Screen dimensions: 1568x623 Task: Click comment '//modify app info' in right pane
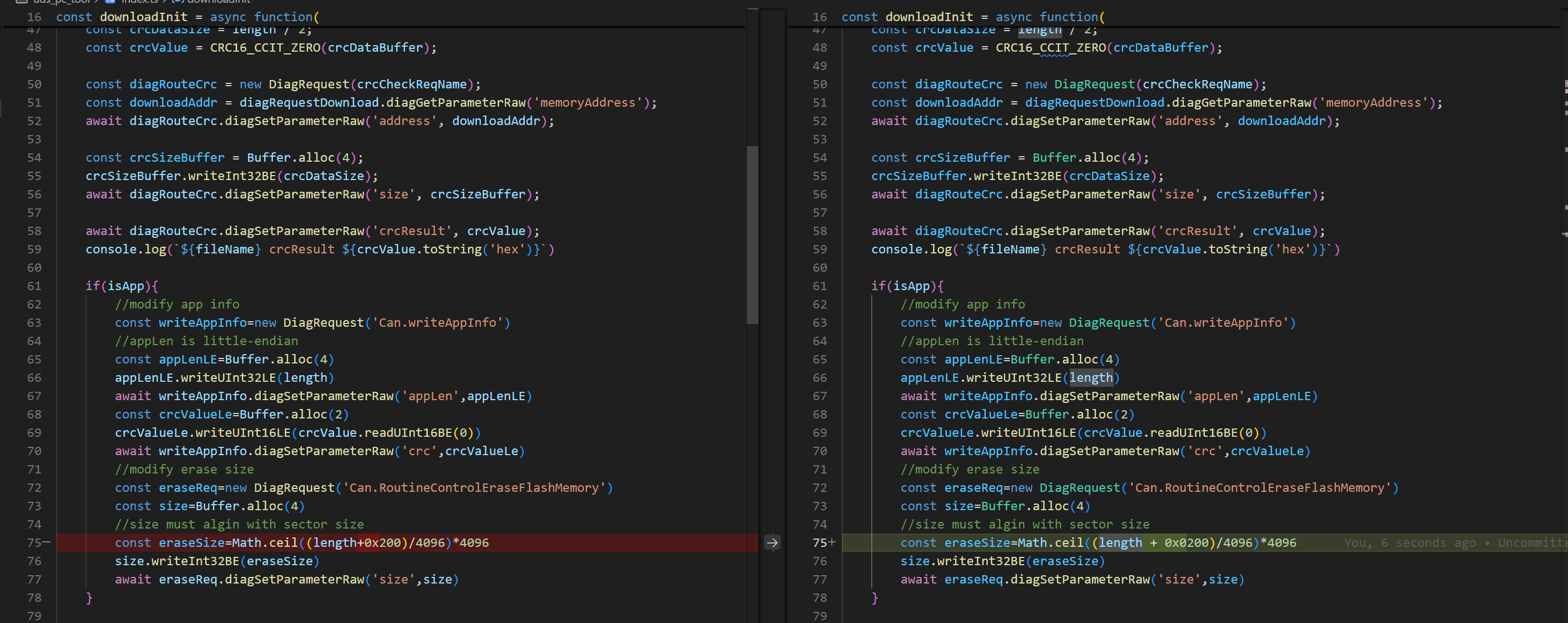pos(963,304)
